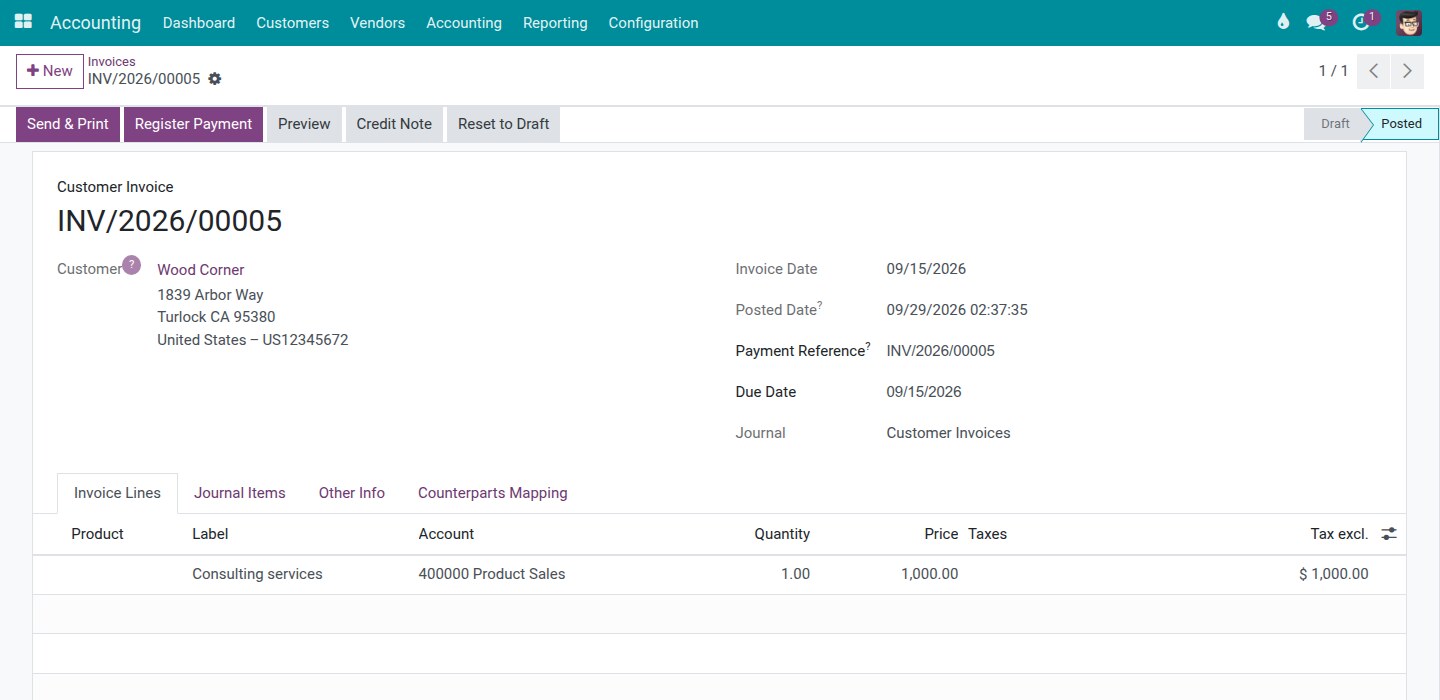Click the price cell 1,000.00
1440x700 pixels.
(x=930, y=574)
